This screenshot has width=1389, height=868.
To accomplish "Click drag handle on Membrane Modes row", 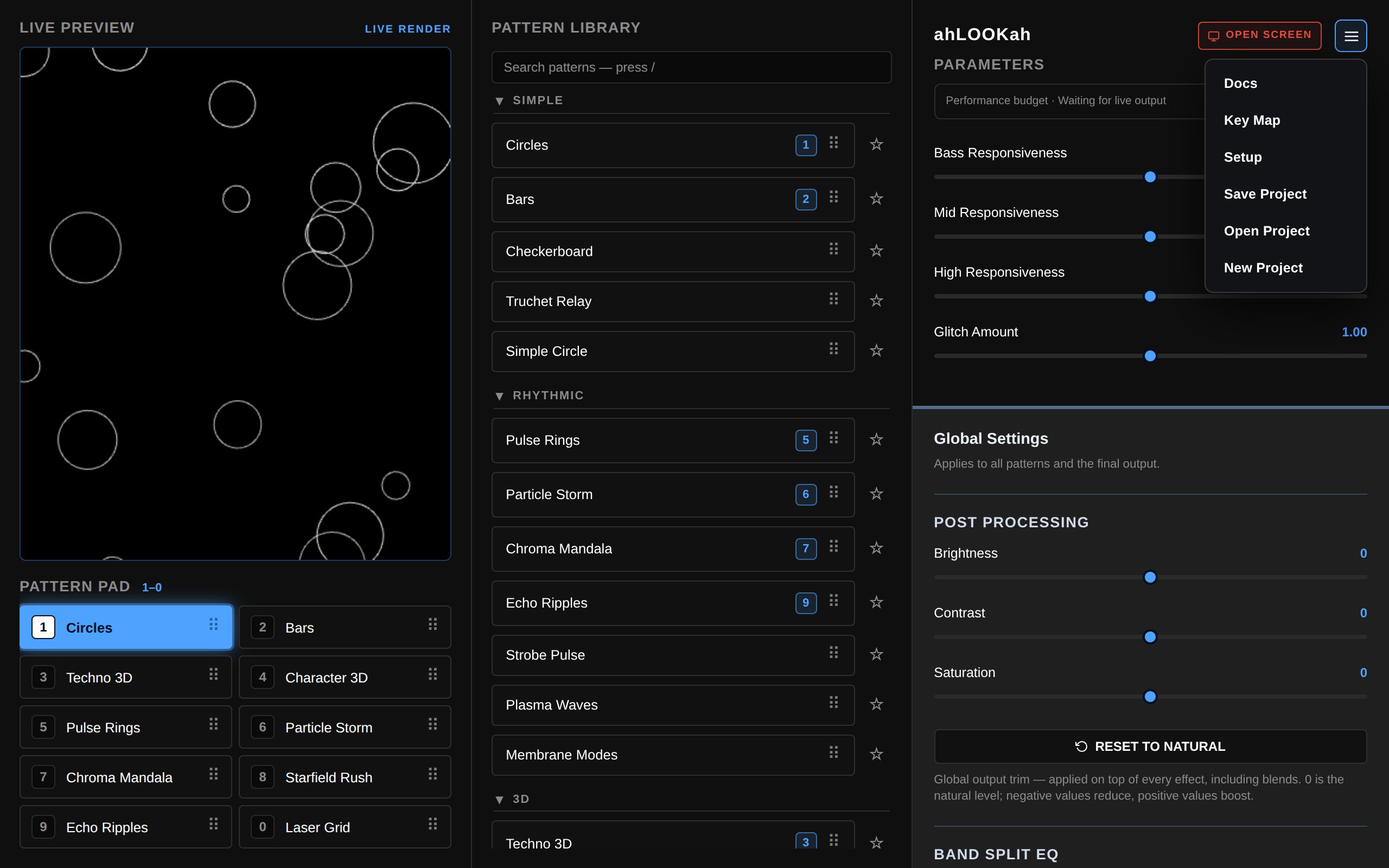I will (x=833, y=752).
